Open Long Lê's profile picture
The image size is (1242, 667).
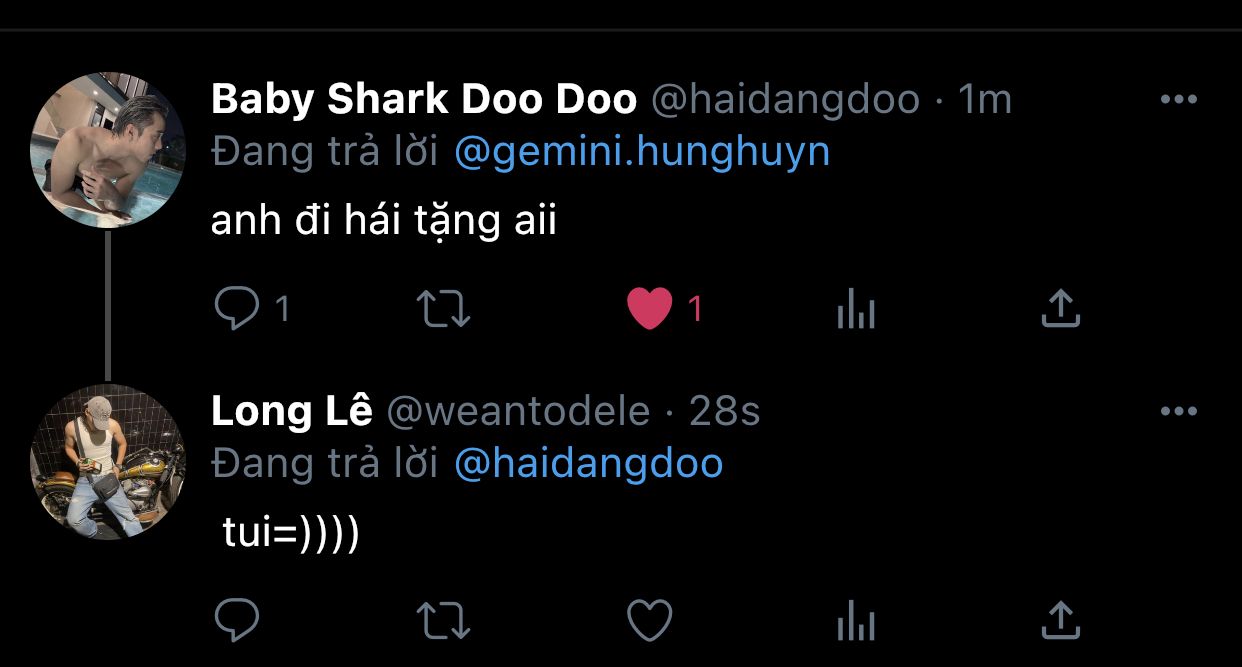pos(108,462)
